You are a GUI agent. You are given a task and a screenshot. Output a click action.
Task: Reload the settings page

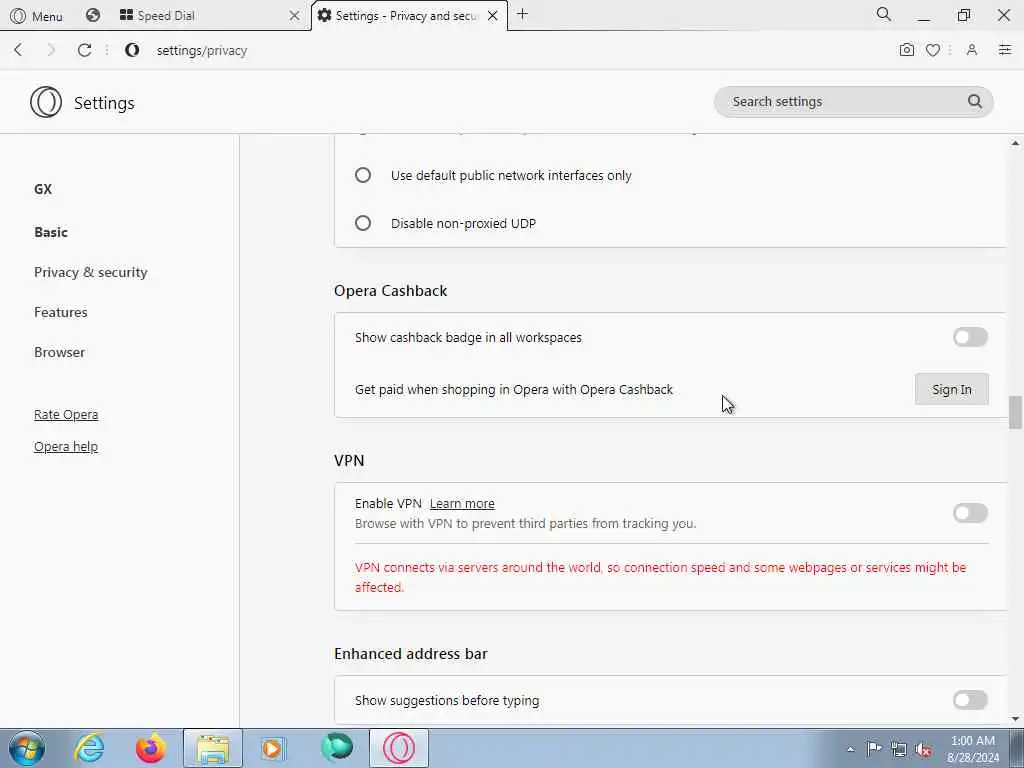(x=84, y=50)
